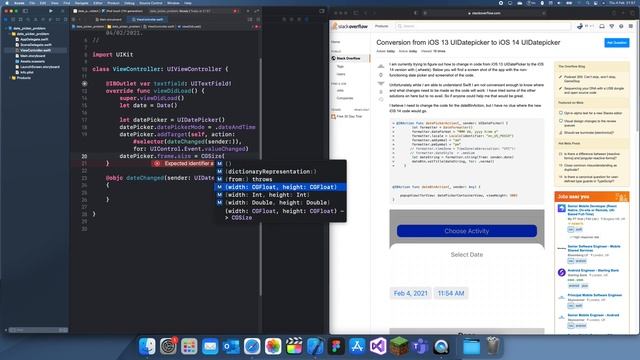Open AppDelegate.swift in the project navigator
This screenshot has height=360, width=640.
pos(34,39)
